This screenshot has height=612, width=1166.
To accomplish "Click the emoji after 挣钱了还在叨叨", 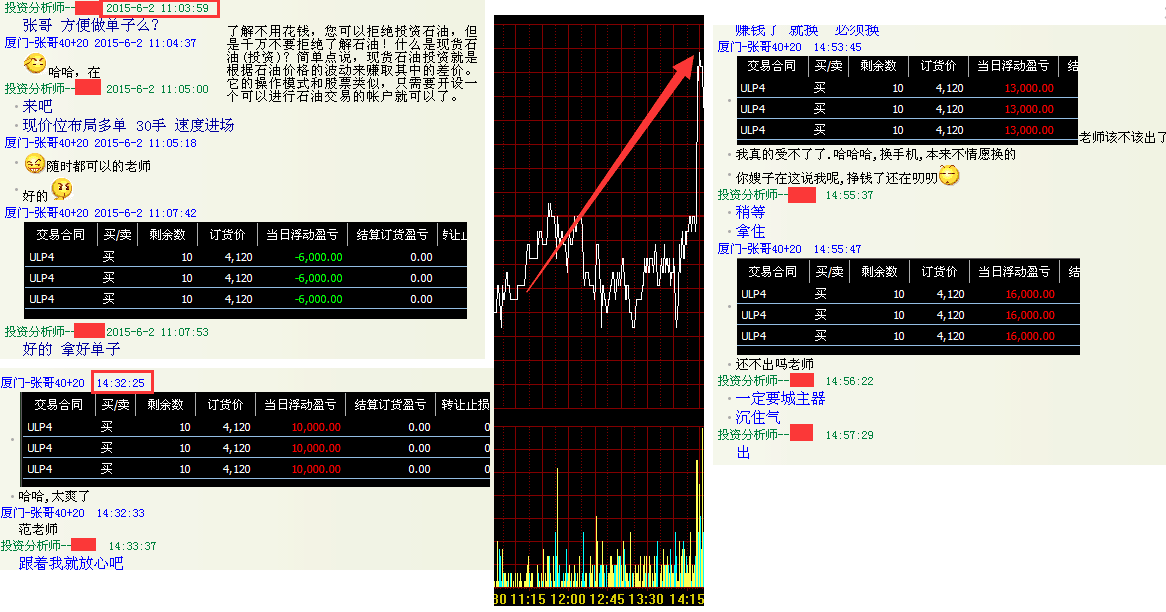I will (x=950, y=176).
